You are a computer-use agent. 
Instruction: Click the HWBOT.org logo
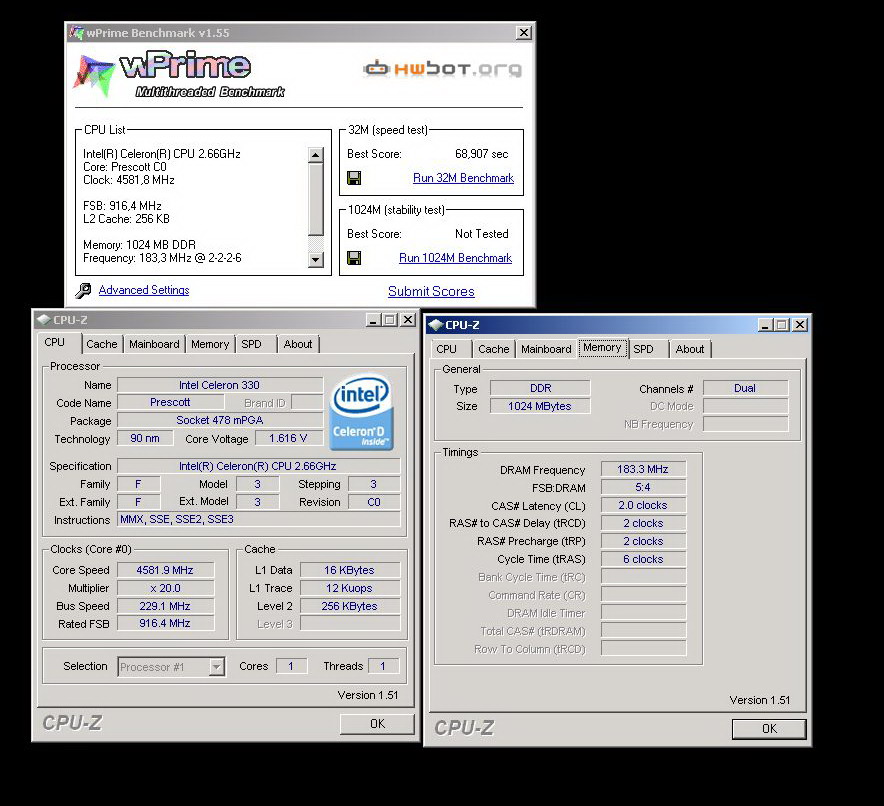point(443,69)
